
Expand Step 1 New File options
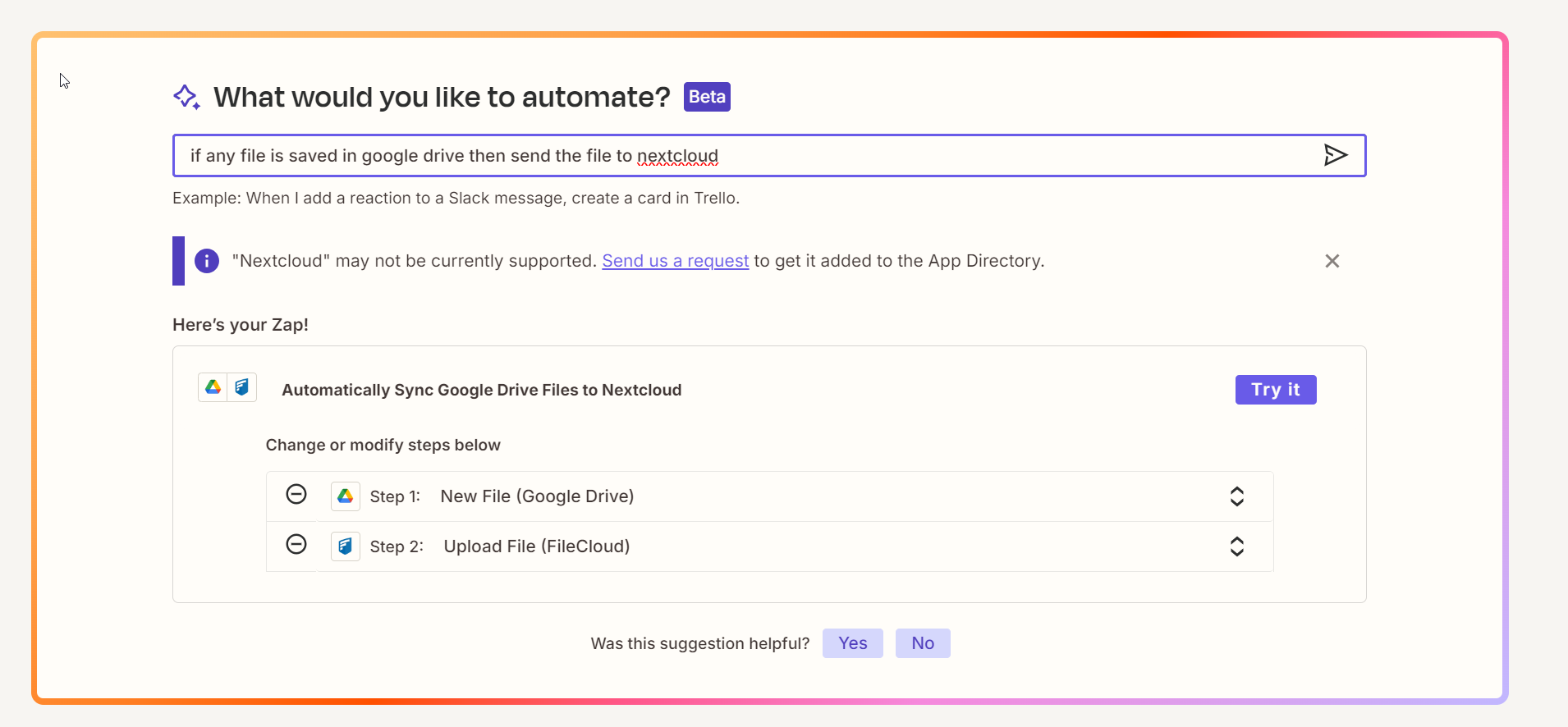tap(1236, 496)
